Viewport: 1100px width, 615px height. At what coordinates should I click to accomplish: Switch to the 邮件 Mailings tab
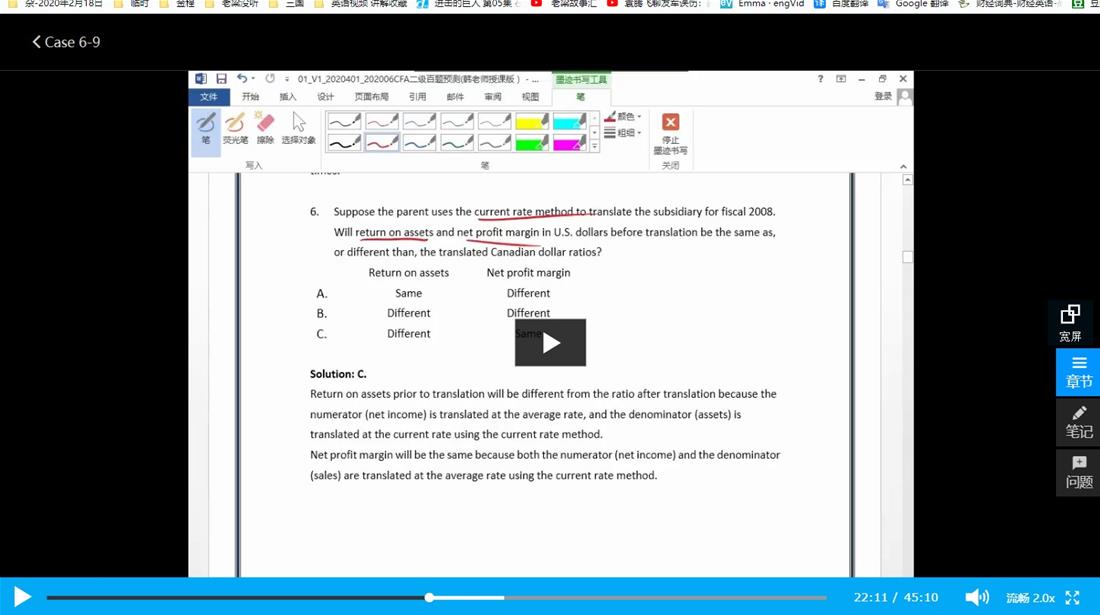pyautogui.click(x=455, y=97)
